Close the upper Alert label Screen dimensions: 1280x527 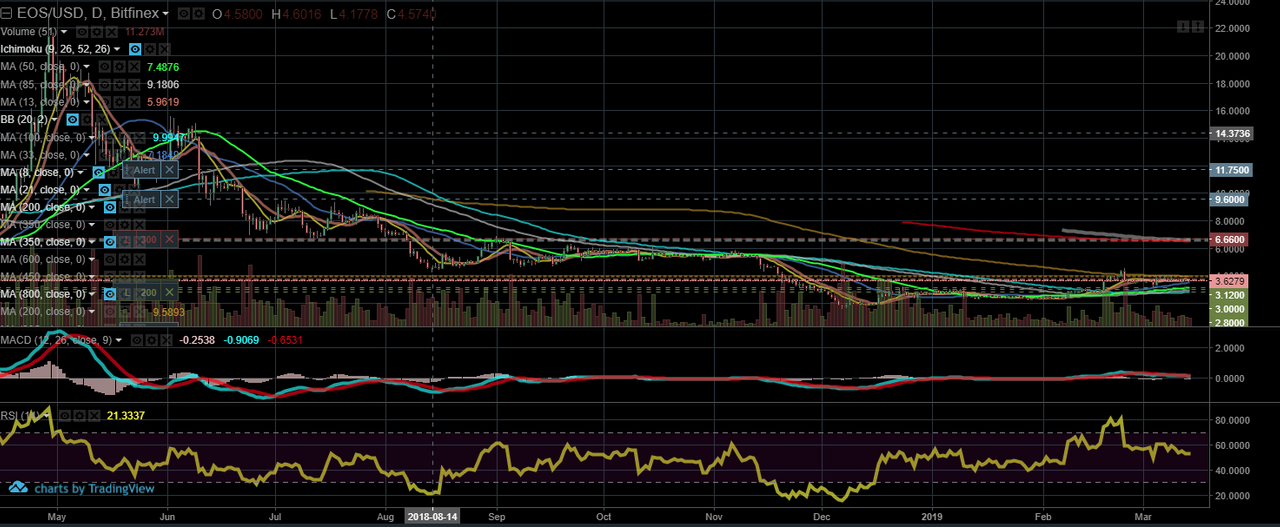169,170
